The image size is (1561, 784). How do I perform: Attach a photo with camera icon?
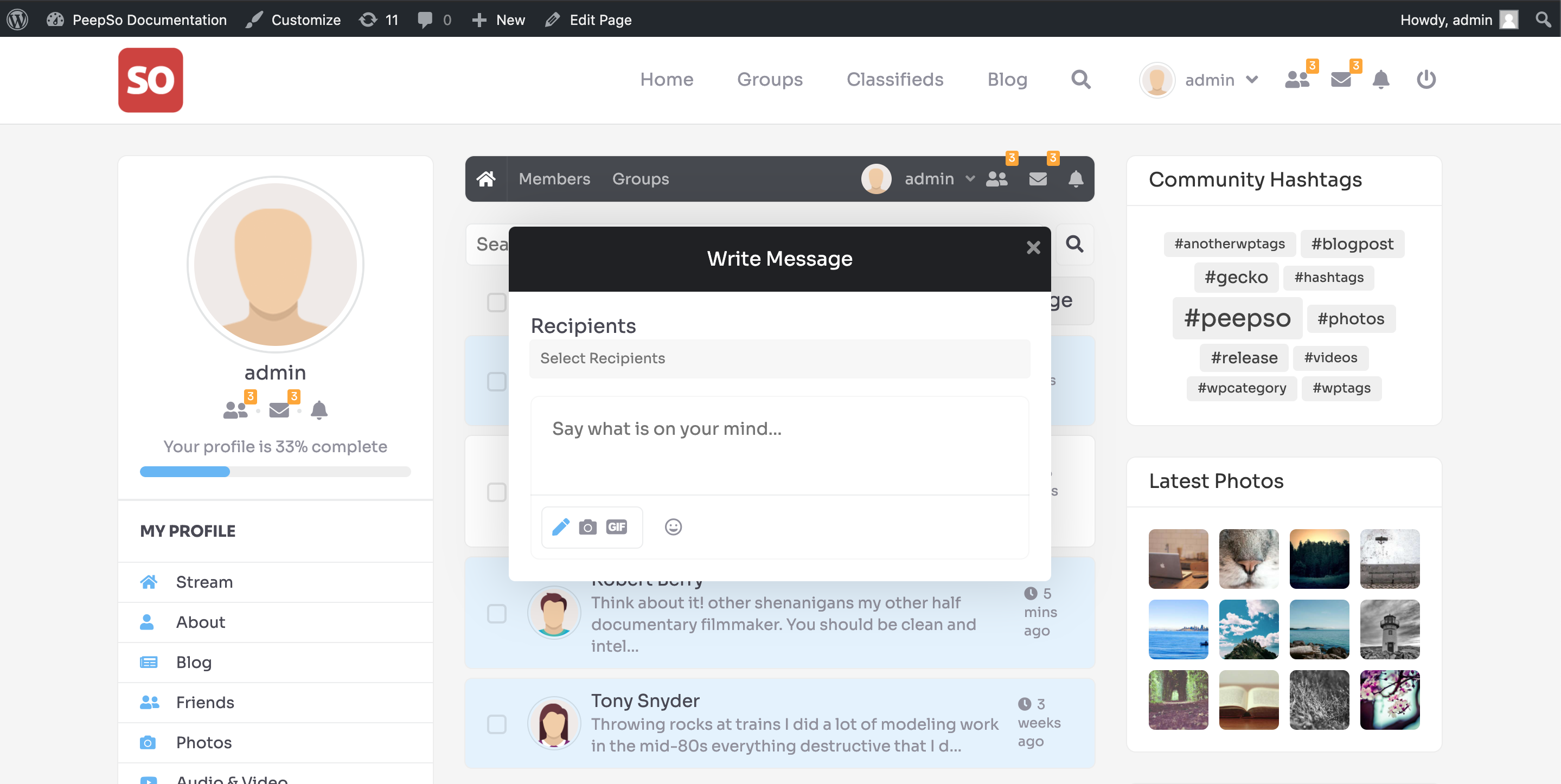[x=587, y=526]
